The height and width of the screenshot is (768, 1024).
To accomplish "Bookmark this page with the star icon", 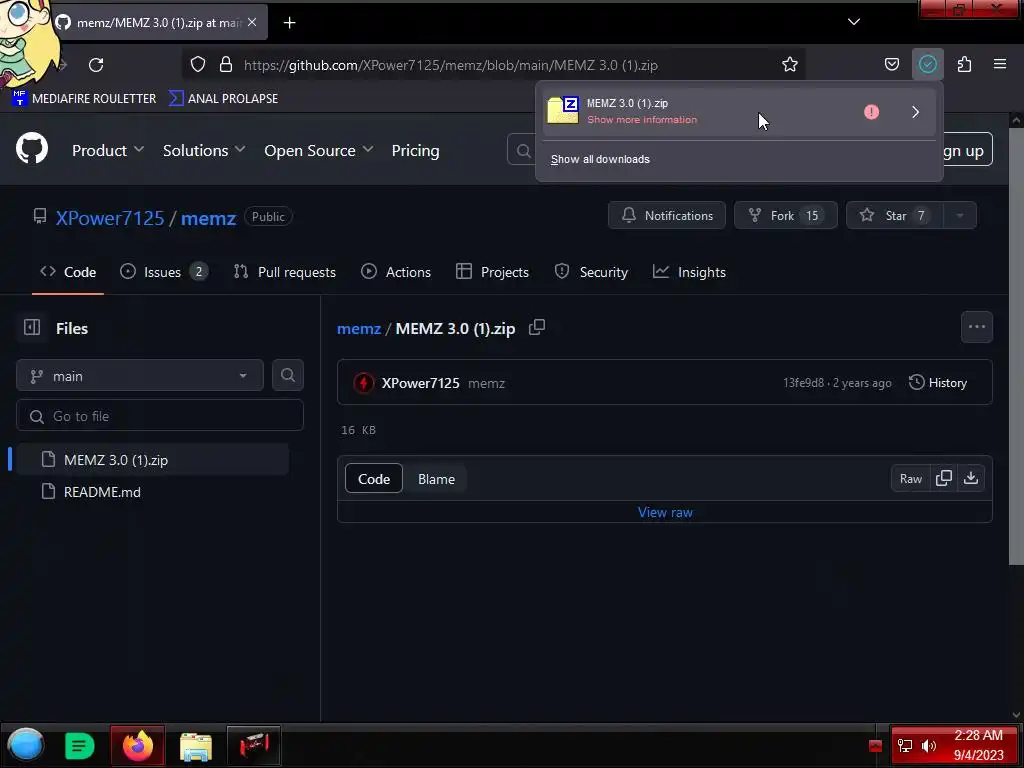I will (790, 65).
